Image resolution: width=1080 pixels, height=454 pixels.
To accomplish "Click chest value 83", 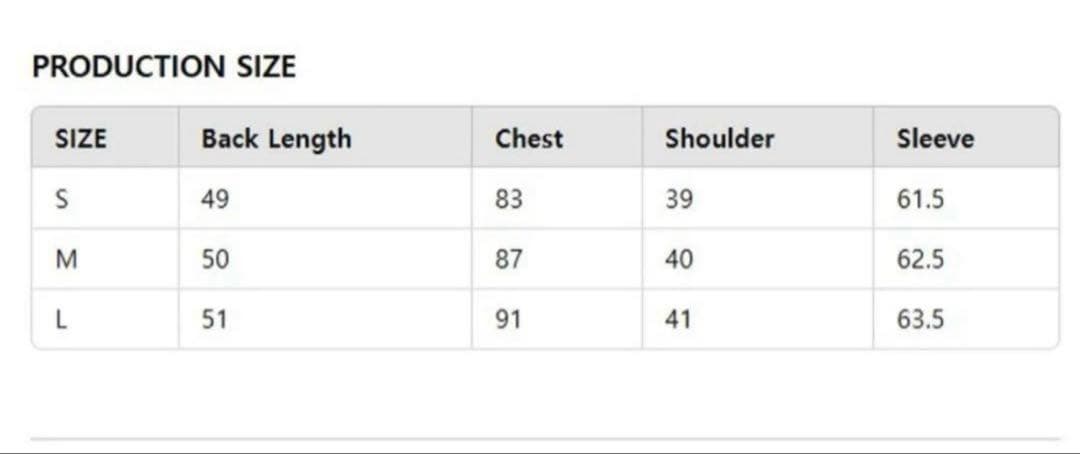I will [508, 200].
